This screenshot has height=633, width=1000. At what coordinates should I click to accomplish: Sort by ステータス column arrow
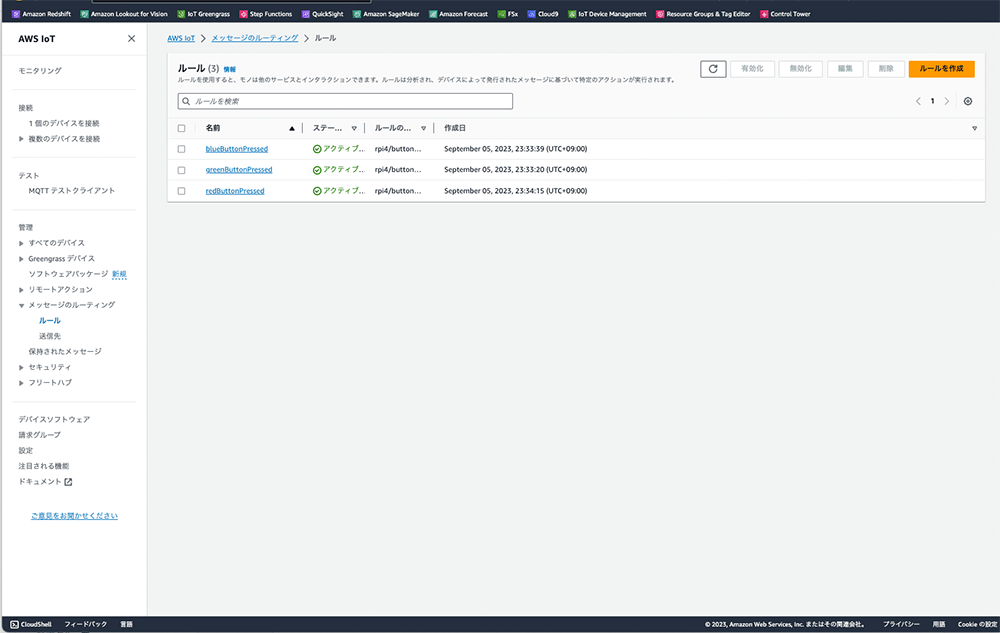pos(354,129)
